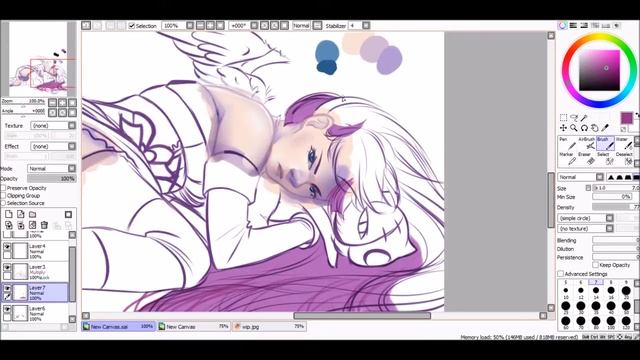640x360 pixels.
Task: Choose the Deselect brush tool
Action: [624, 159]
